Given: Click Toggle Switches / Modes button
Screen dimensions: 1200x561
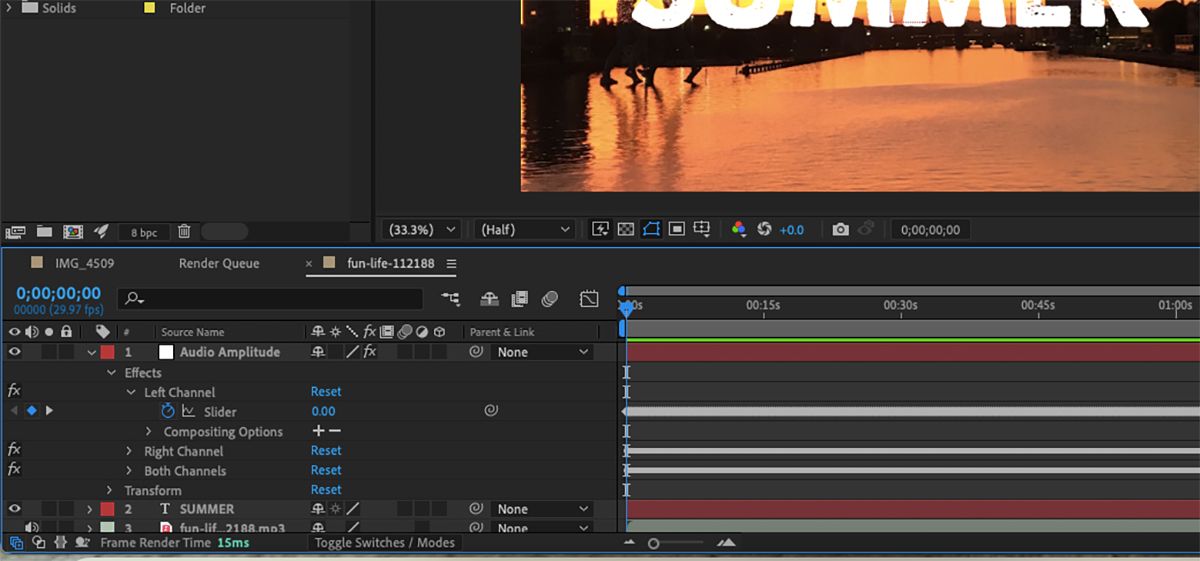Looking at the screenshot, I should tap(384, 543).
